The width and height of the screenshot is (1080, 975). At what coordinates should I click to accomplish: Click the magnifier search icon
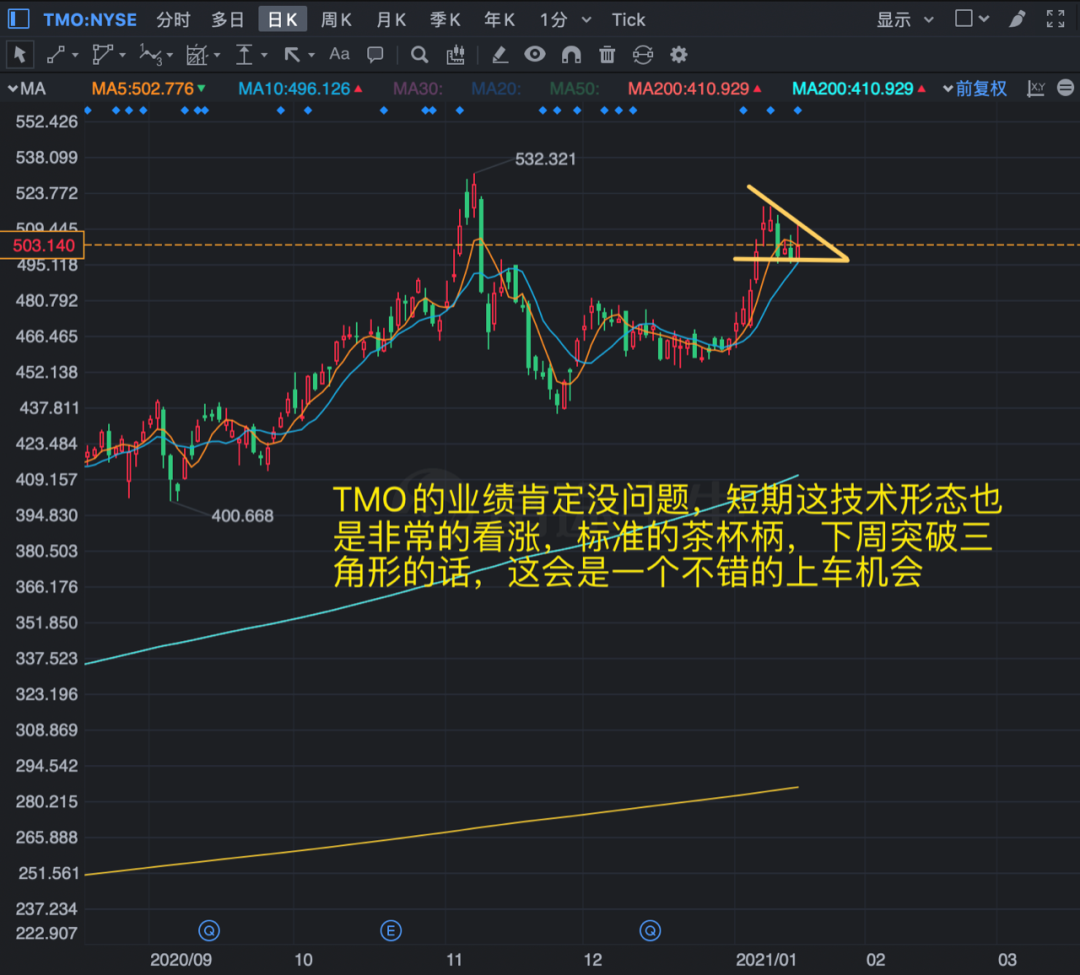click(419, 54)
